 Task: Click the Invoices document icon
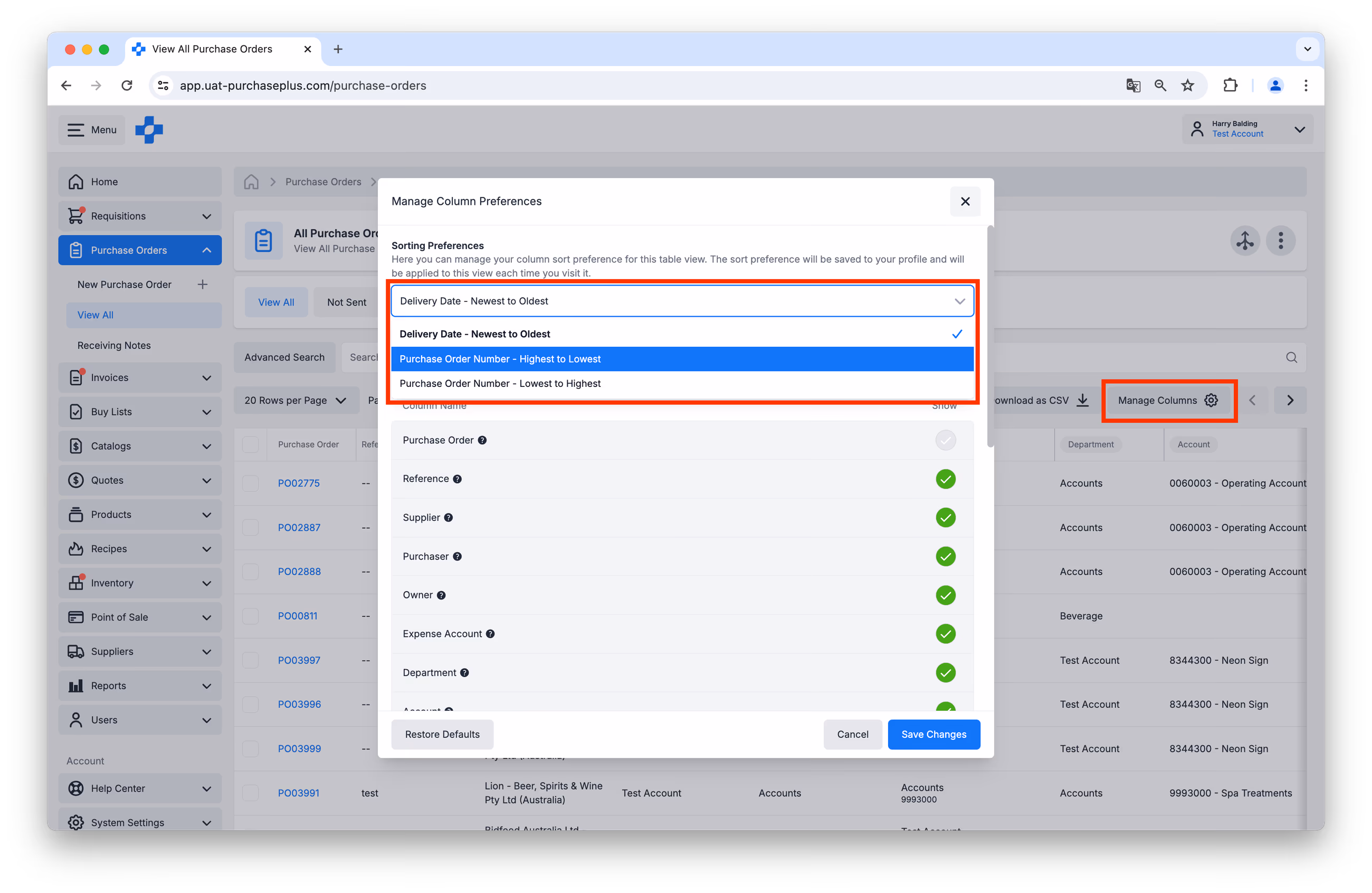(75, 377)
